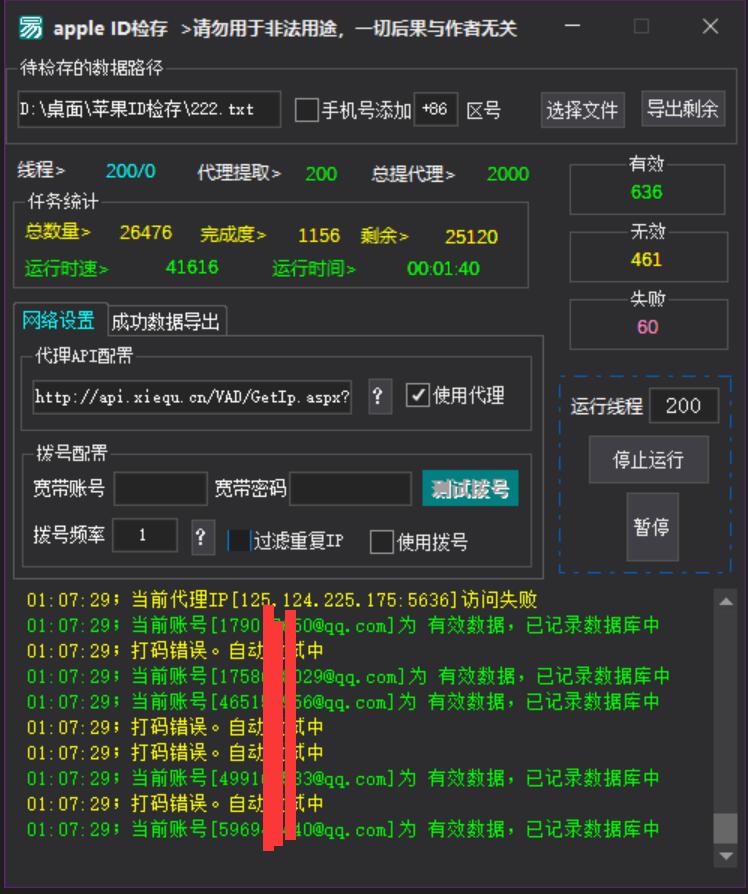Switch to the 网络设置 tab
The height and width of the screenshot is (894, 748).
[x=59, y=321]
